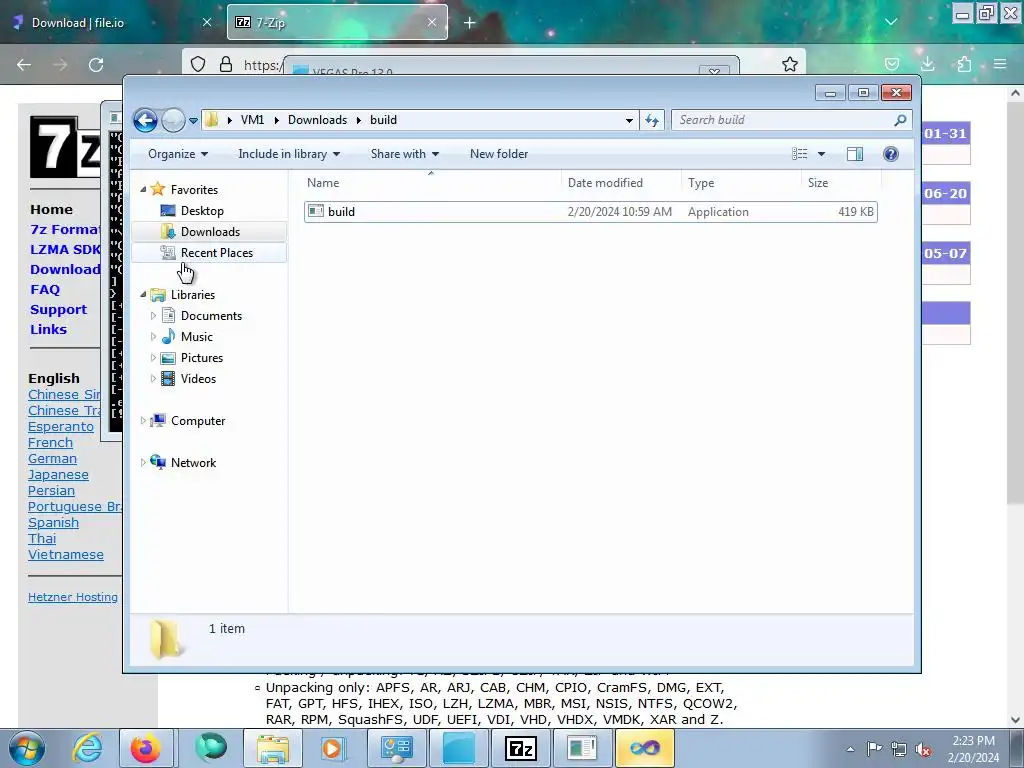Refresh the build folder view
This screenshot has width=1024, height=768.
tap(652, 120)
